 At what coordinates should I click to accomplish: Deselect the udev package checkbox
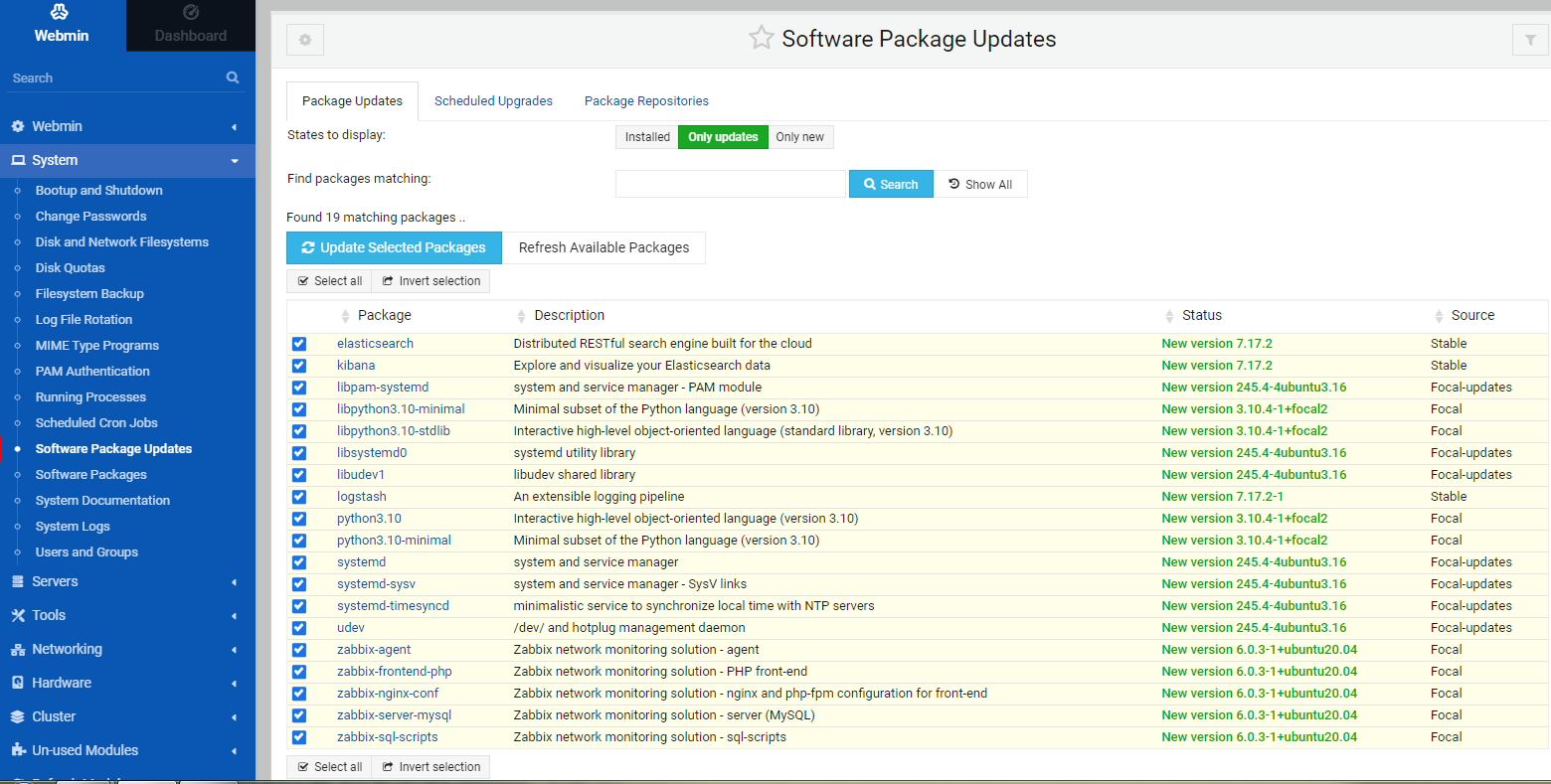(299, 628)
